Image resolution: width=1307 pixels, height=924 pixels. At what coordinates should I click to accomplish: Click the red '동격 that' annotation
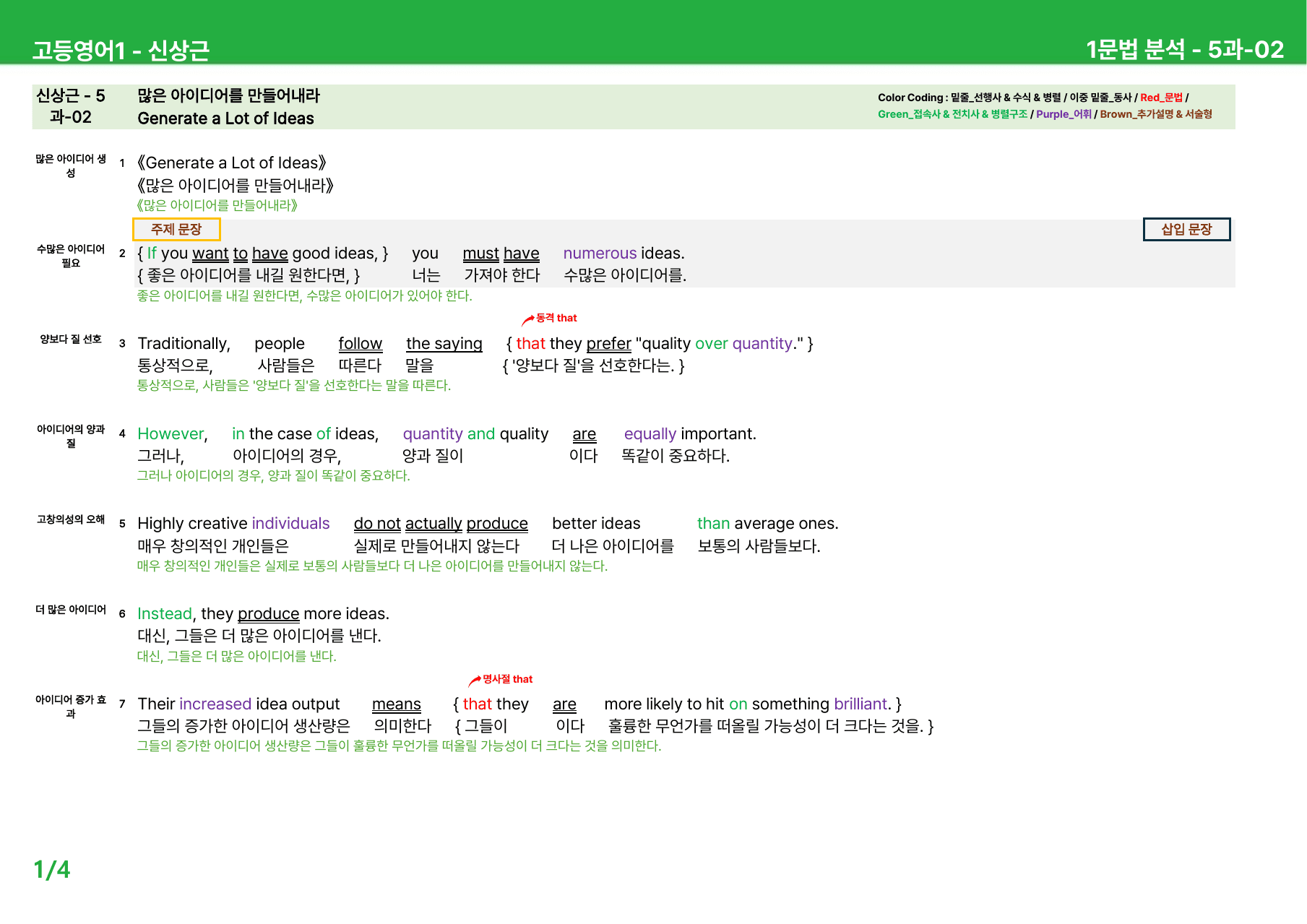556,318
